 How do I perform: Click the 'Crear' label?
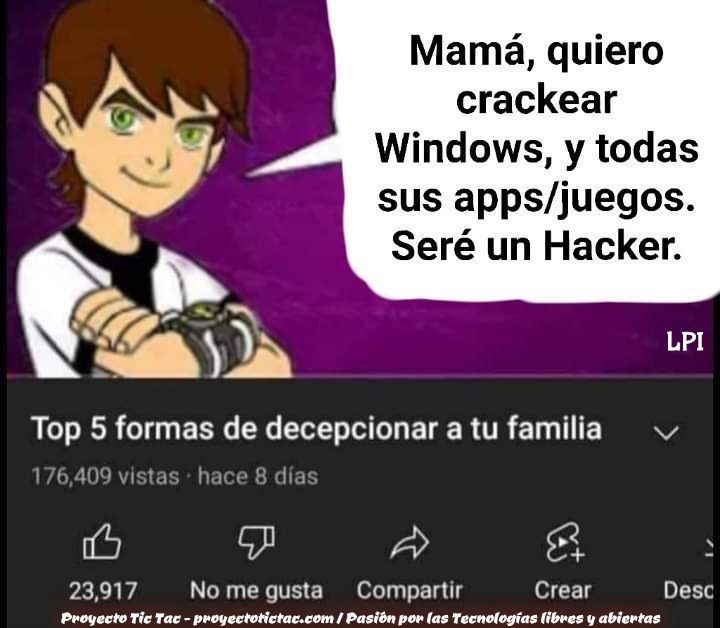click(x=562, y=590)
